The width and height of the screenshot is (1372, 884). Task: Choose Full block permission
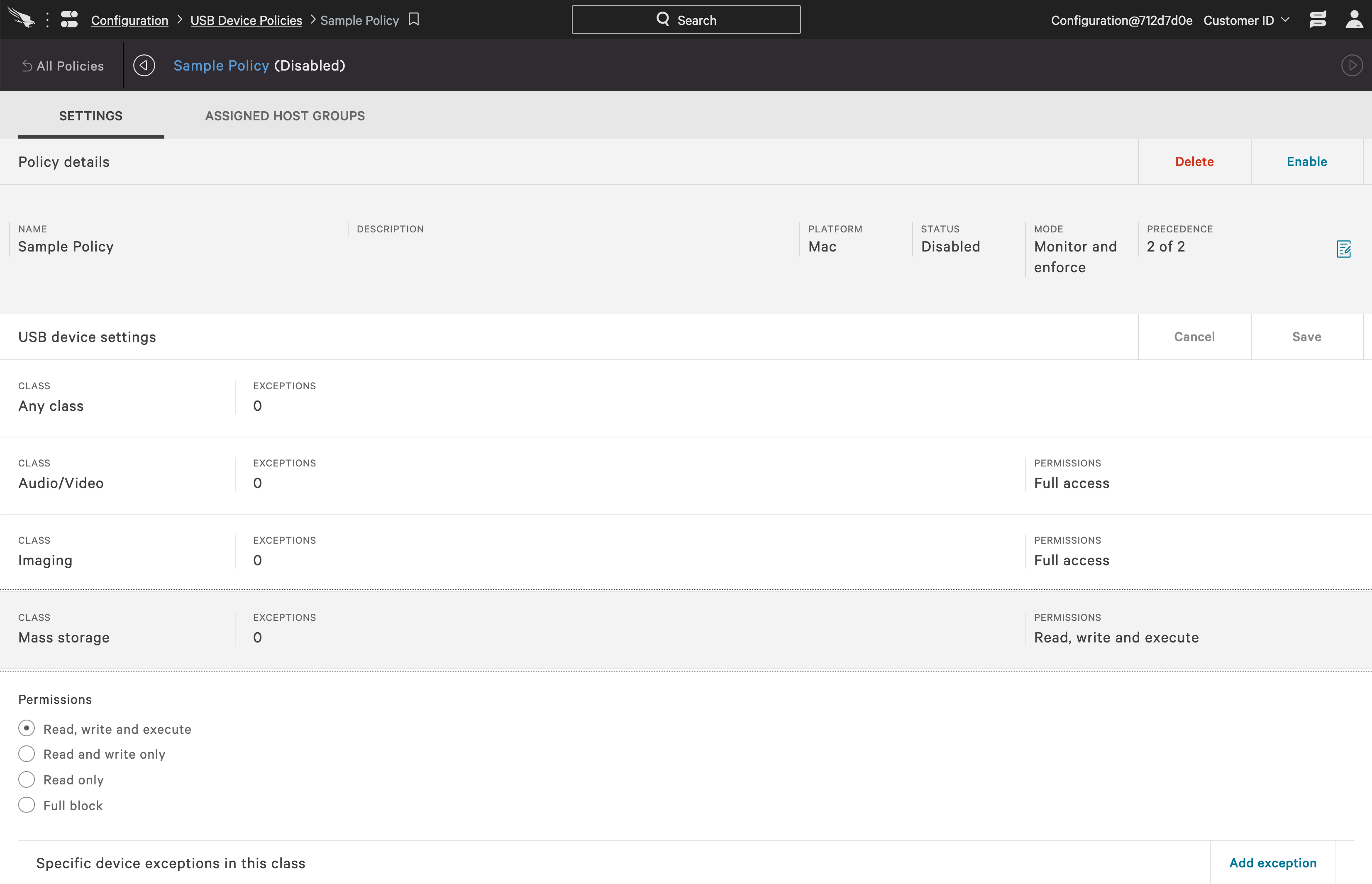[27, 805]
